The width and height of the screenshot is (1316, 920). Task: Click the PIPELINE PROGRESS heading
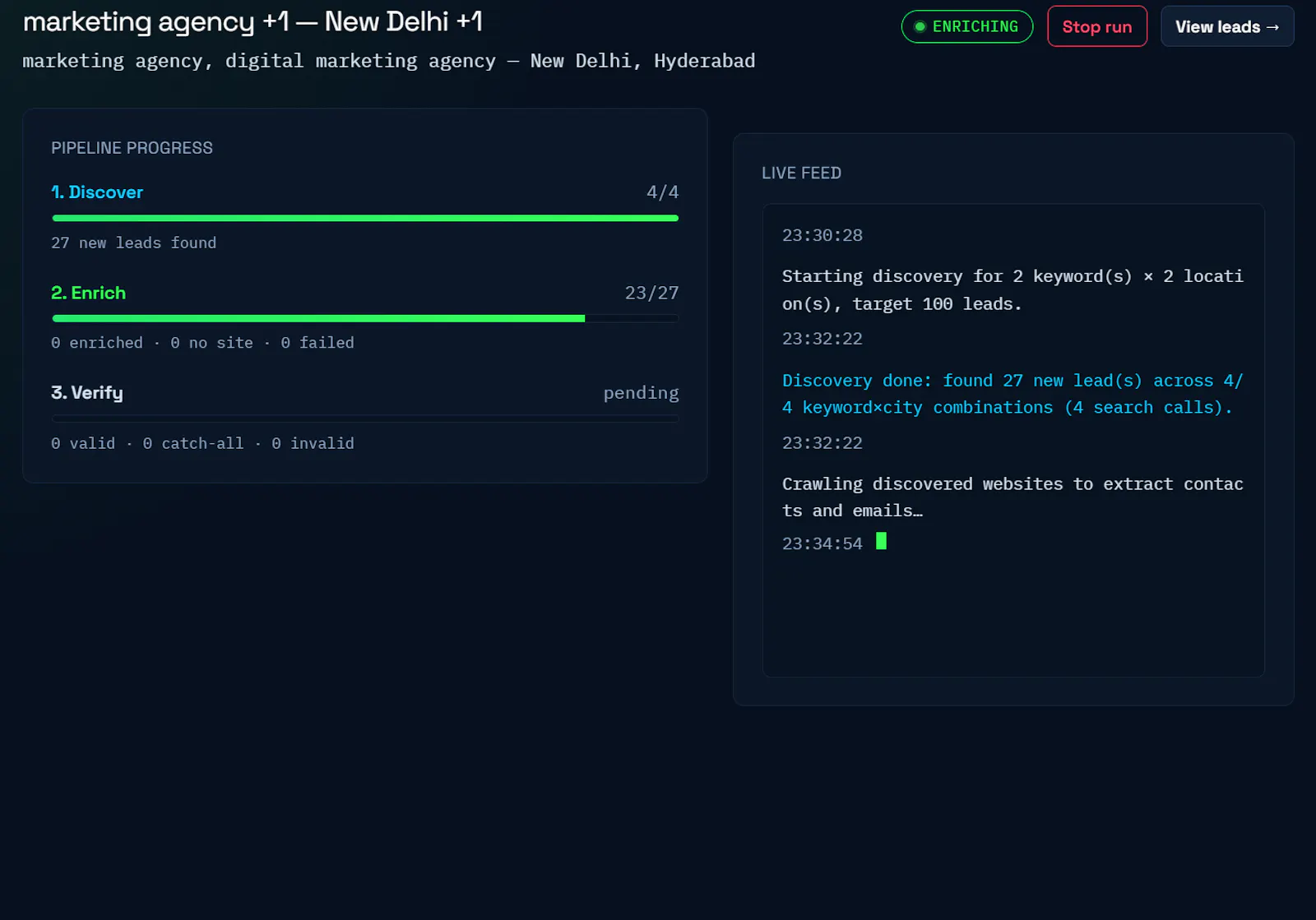(132, 148)
